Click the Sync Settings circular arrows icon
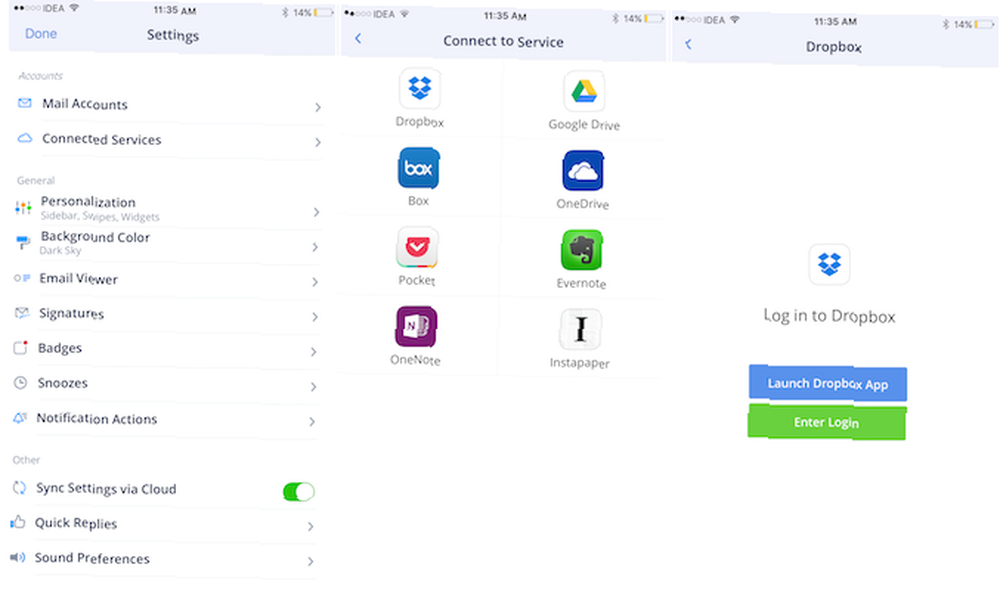The height and width of the screenshot is (602, 1000). (x=19, y=488)
